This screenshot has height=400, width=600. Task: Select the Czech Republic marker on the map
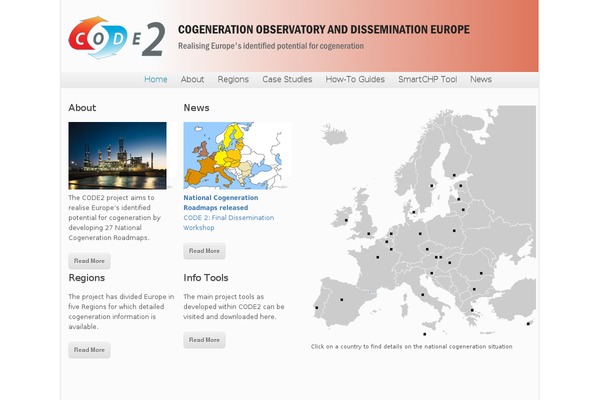[427, 249]
